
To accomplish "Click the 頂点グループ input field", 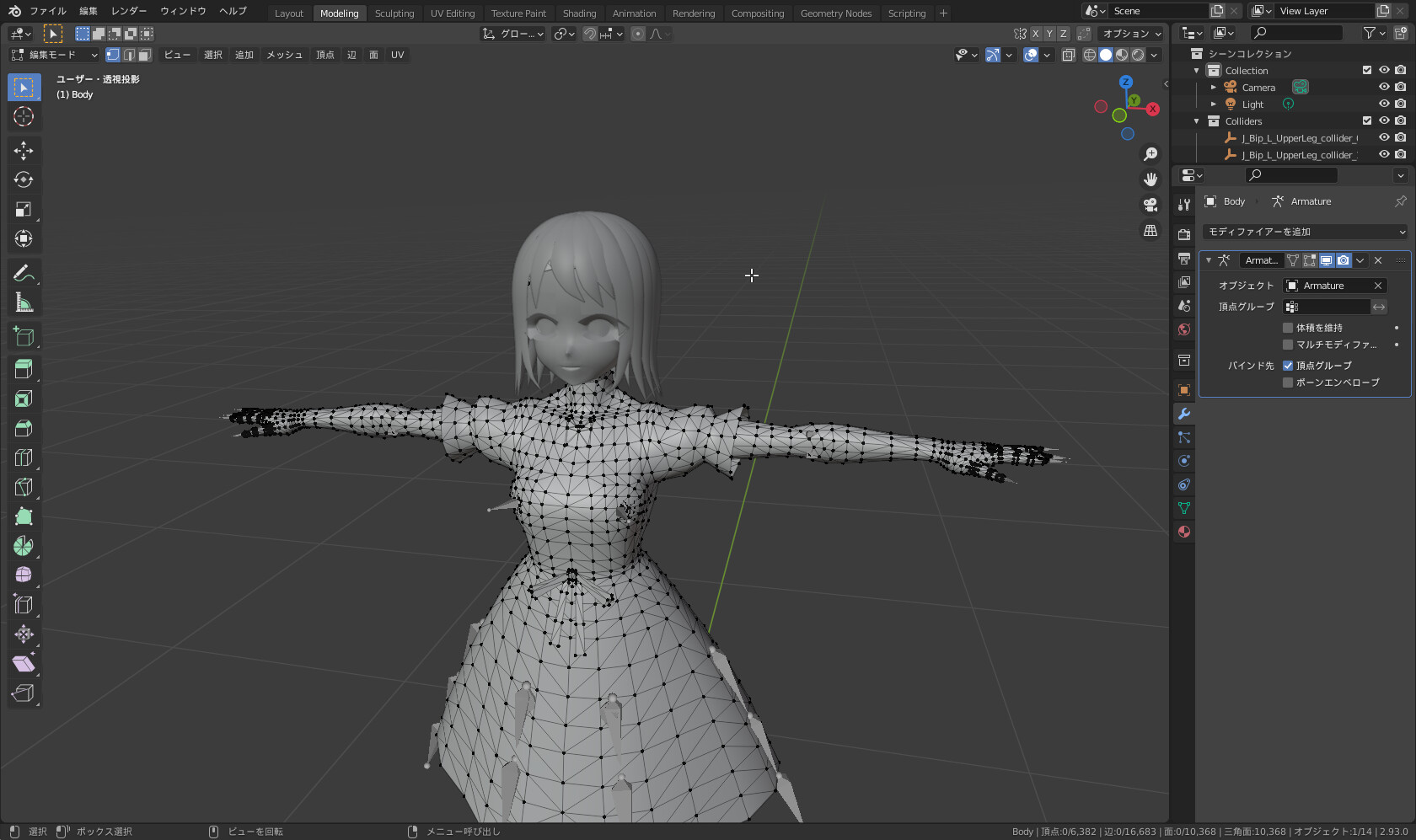I will [1327, 307].
